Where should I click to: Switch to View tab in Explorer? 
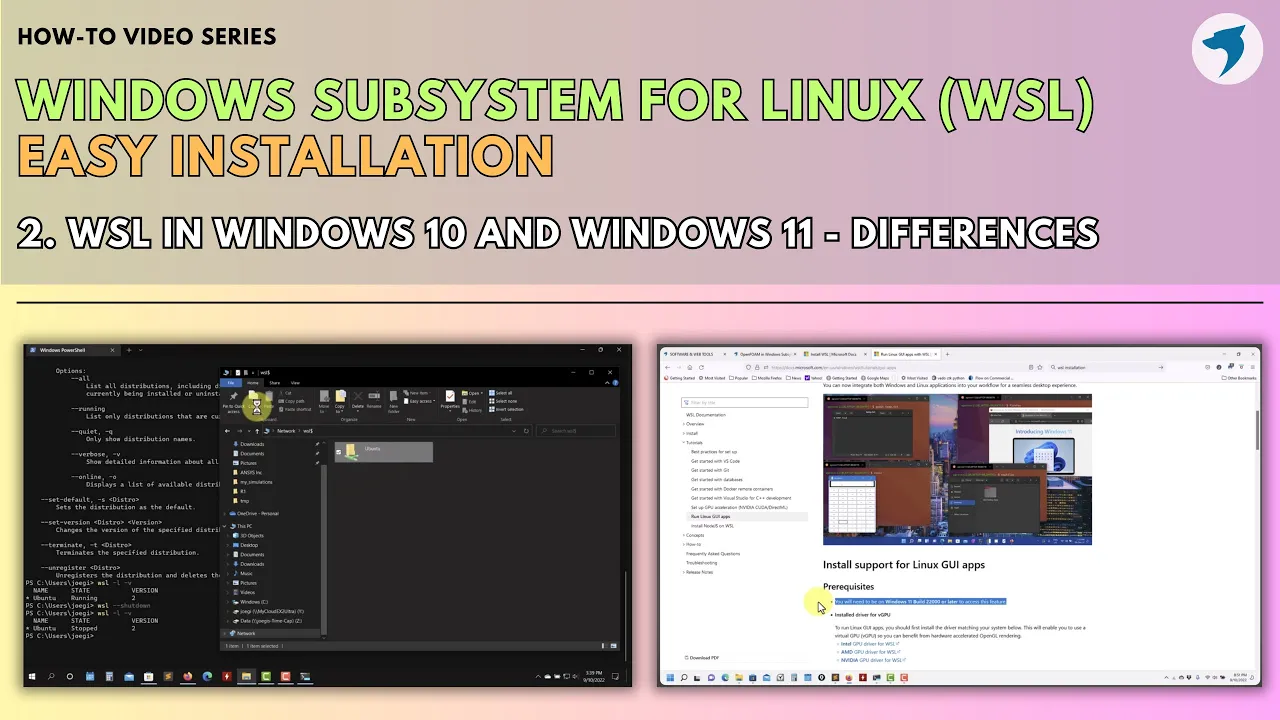(295, 383)
